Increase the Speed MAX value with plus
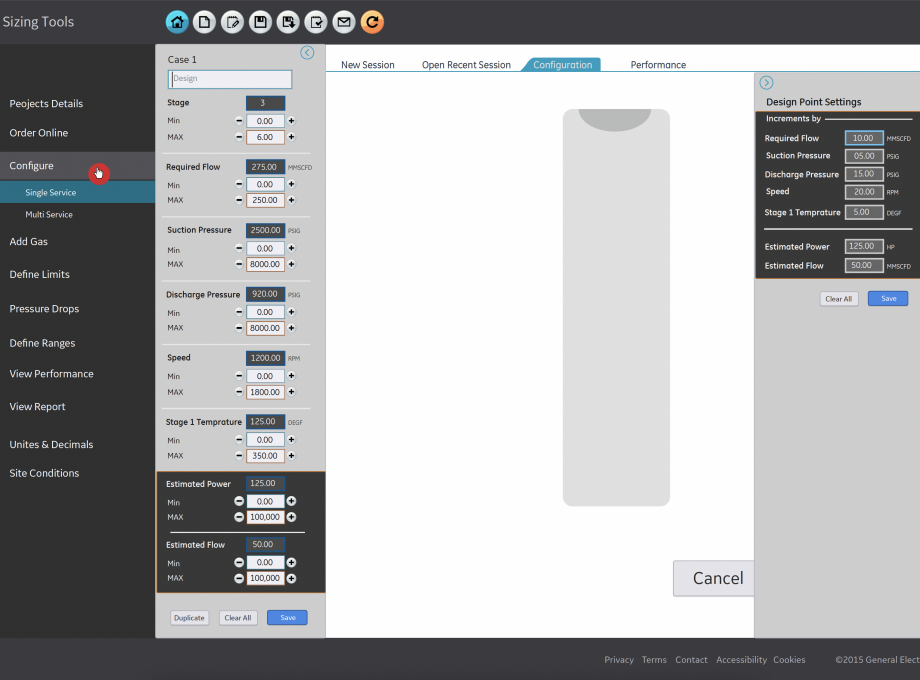920x680 pixels. pos(292,392)
